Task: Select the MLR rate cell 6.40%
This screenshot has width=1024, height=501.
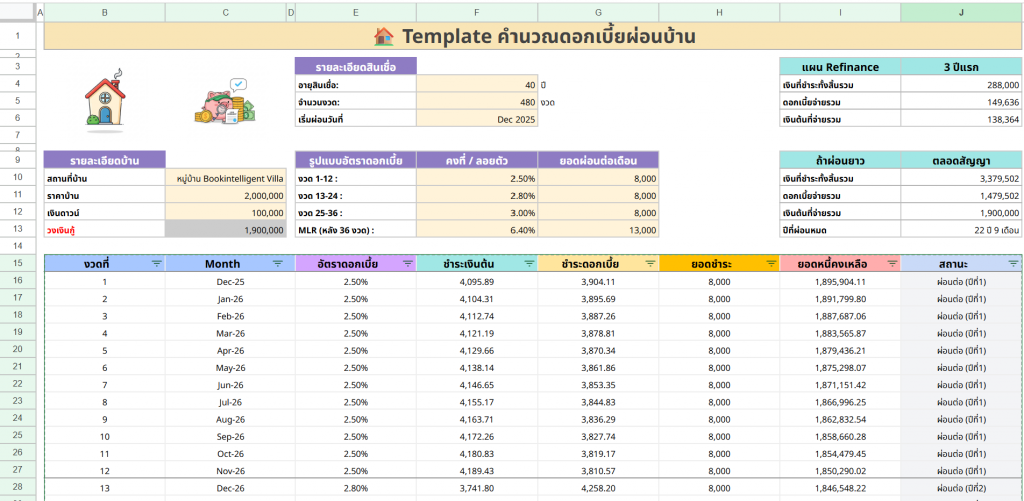Action: click(x=476, y=230)
